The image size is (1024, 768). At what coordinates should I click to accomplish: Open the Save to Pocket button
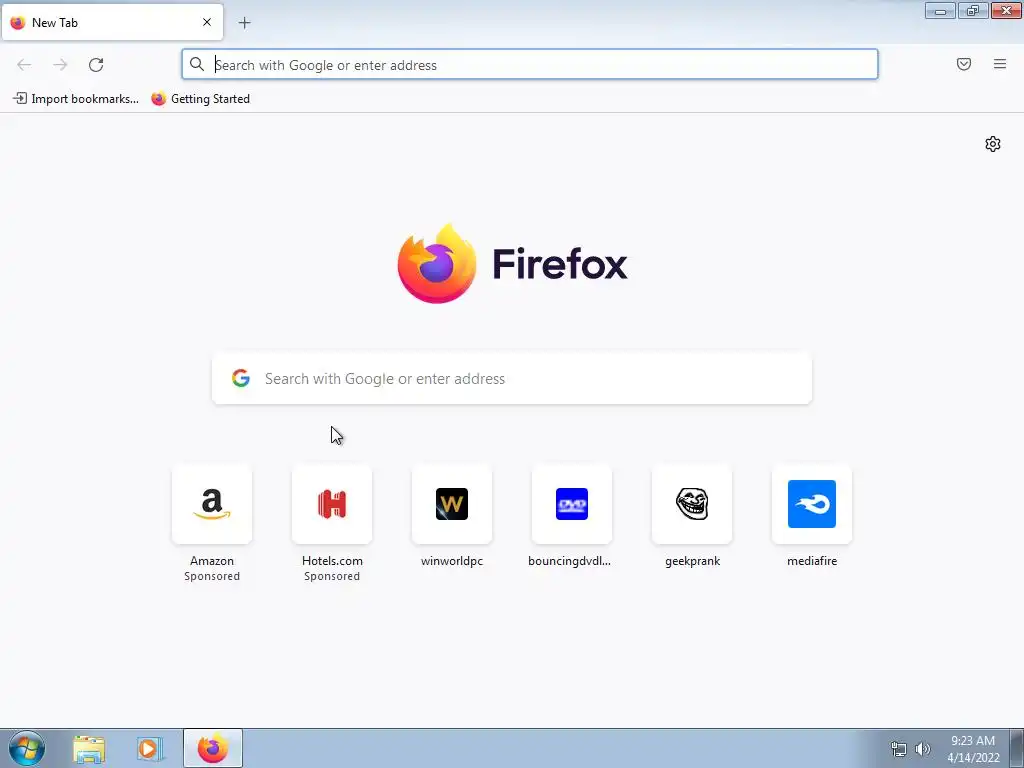pos(964,64)
